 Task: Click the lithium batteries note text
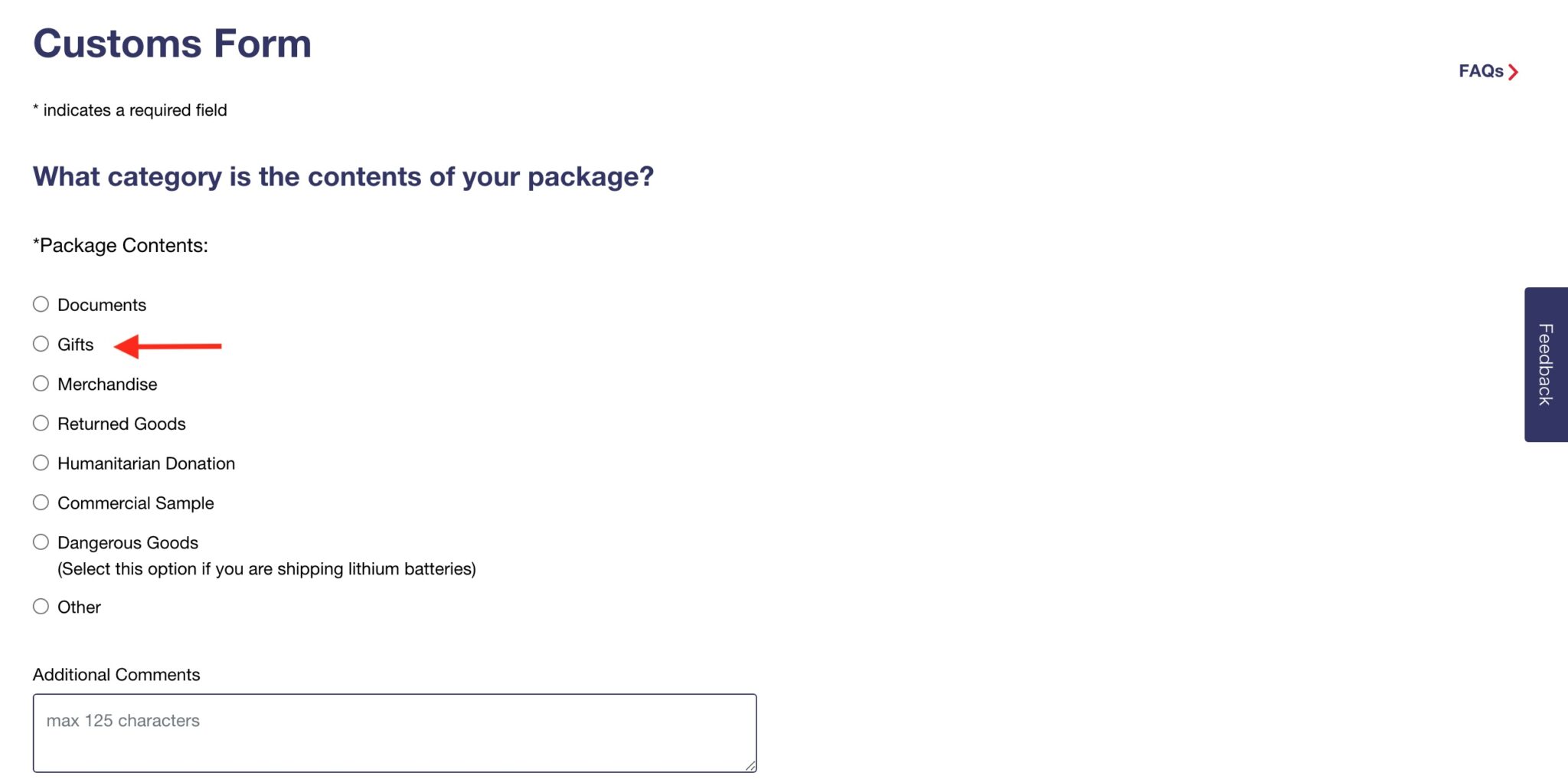click(266, 569)
